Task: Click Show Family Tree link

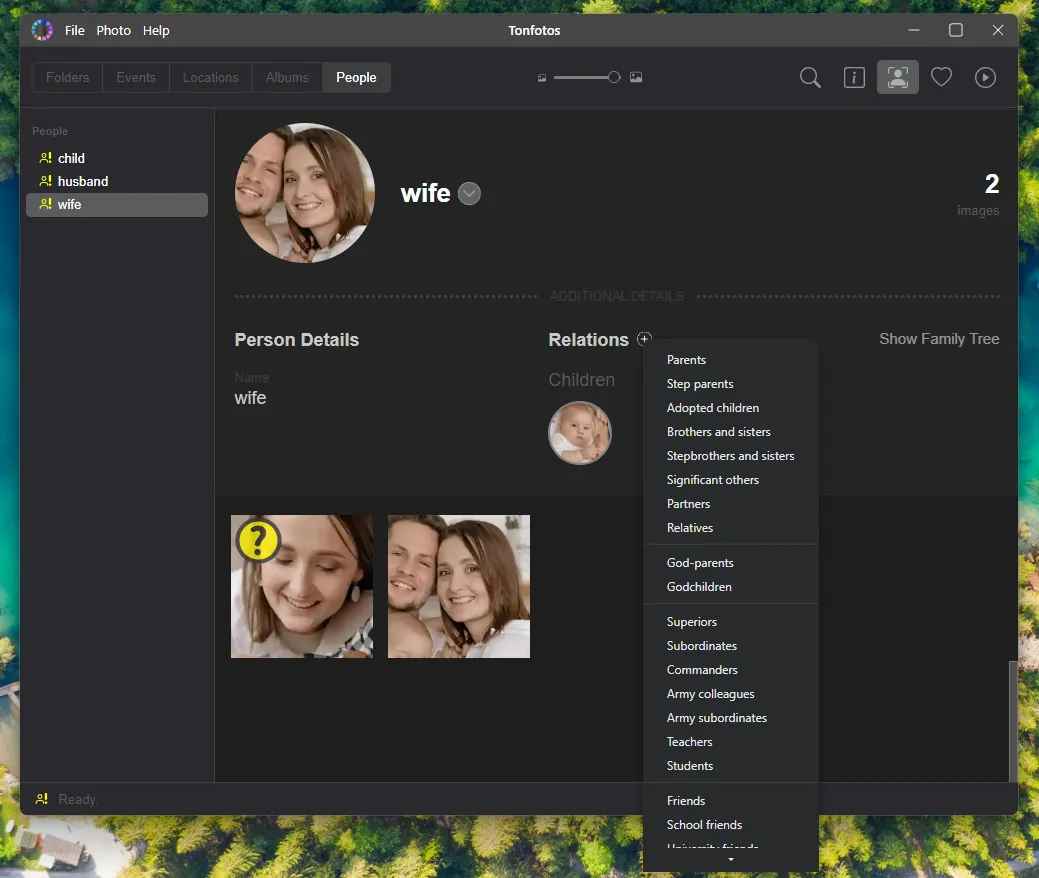Action: pyautogui.click(x=939, y=339)
